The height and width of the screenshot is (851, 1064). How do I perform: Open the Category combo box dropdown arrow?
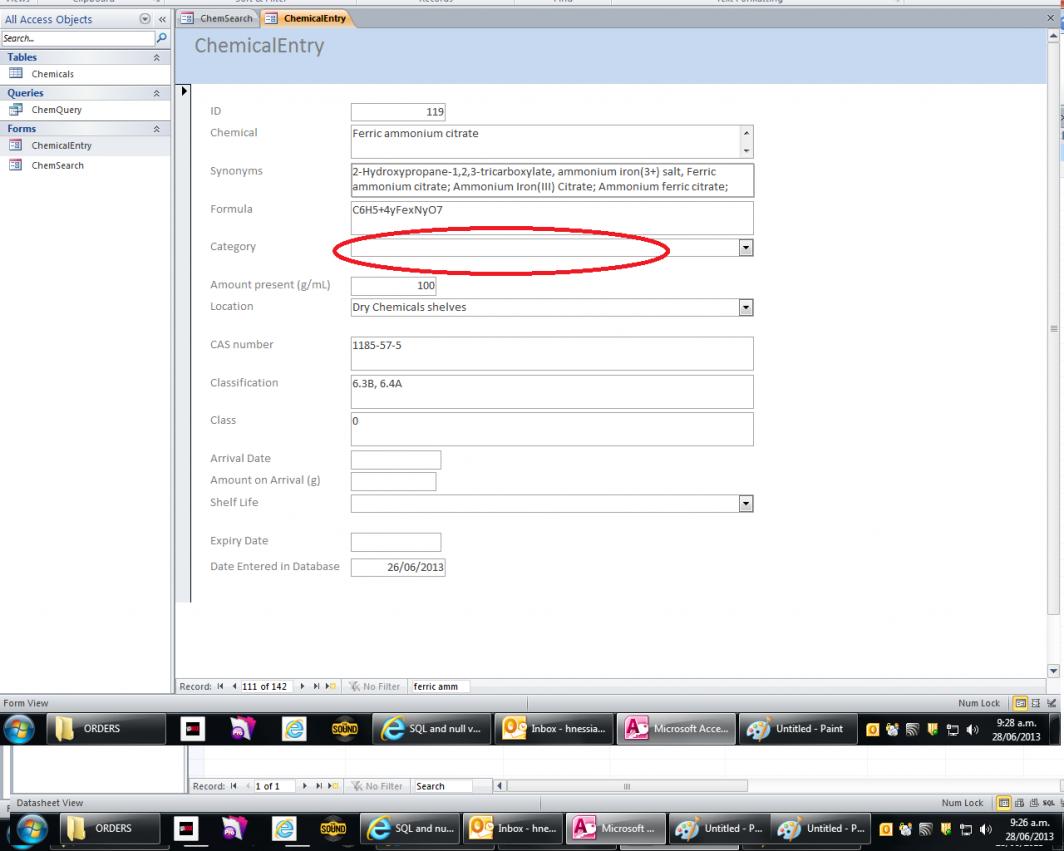(x=746, y=248)
